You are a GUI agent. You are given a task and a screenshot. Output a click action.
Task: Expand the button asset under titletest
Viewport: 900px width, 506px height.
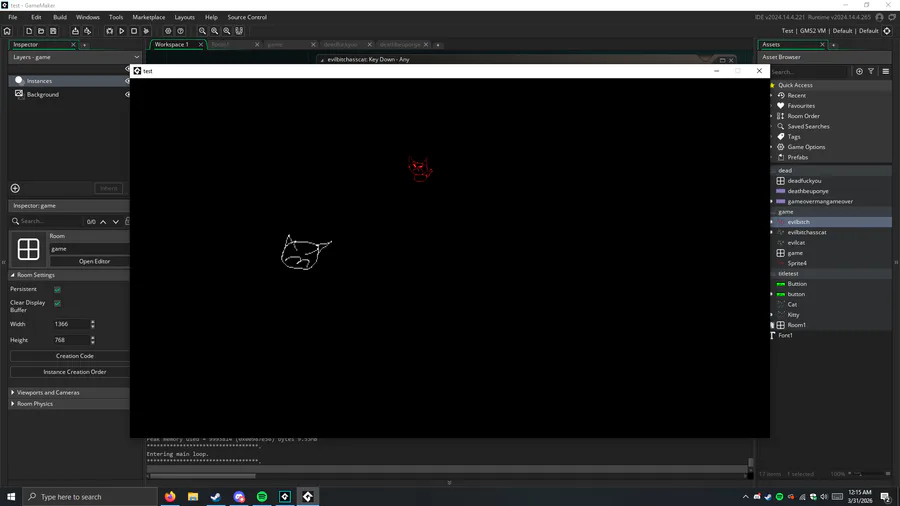[772, 294]
